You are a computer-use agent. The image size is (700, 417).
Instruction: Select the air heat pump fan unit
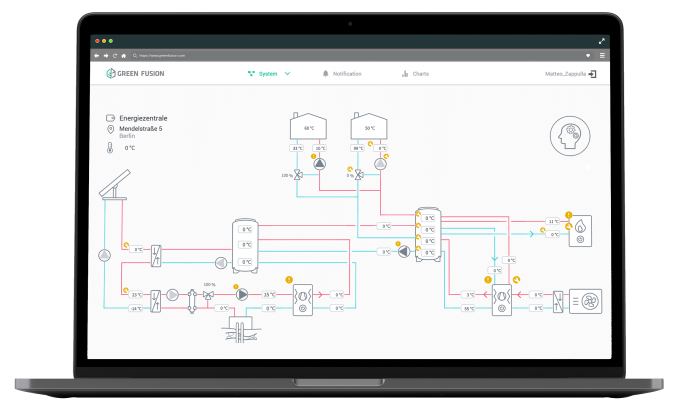tap(585, 299)
